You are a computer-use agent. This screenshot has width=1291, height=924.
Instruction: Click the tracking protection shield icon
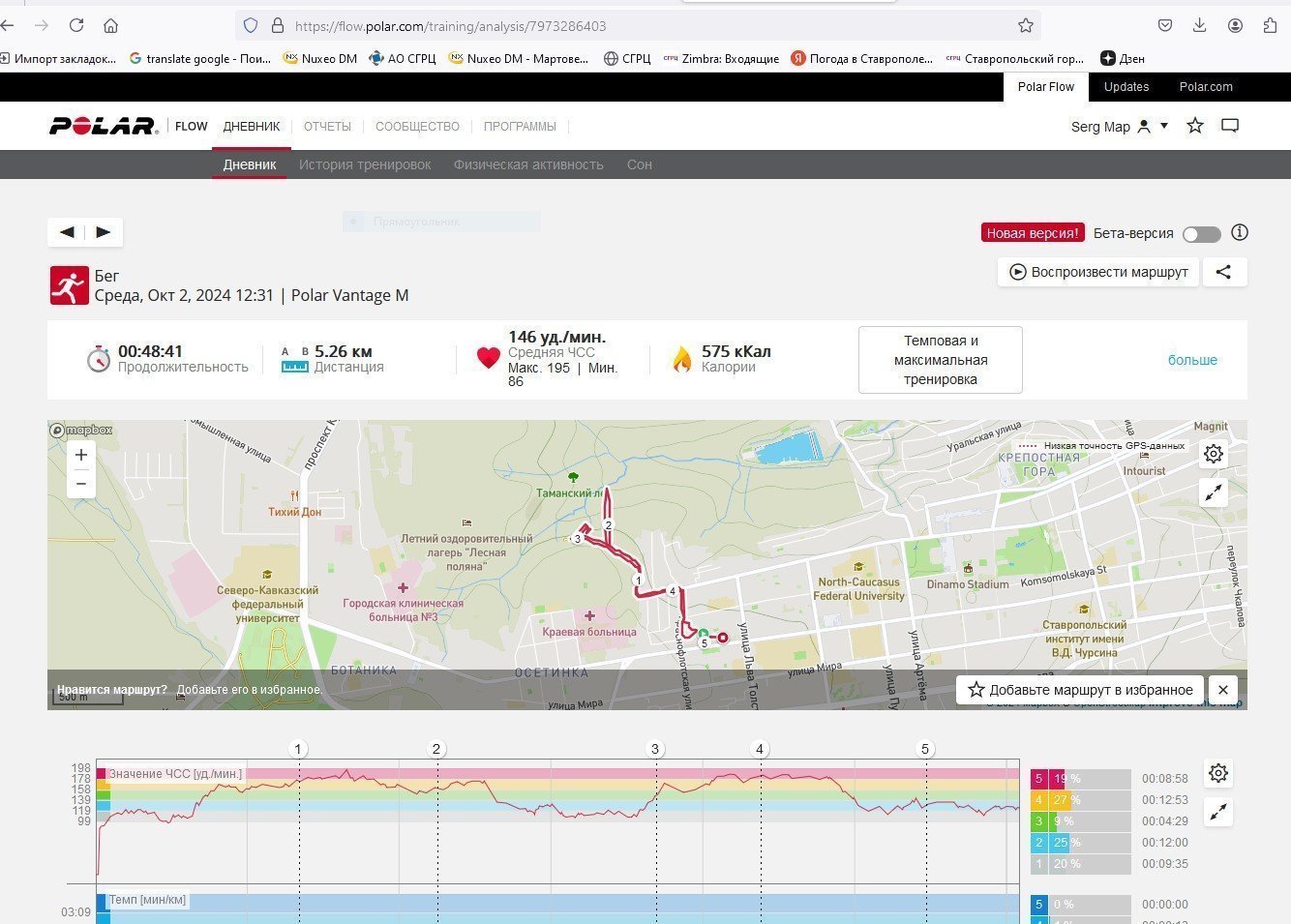coord(251,26)
